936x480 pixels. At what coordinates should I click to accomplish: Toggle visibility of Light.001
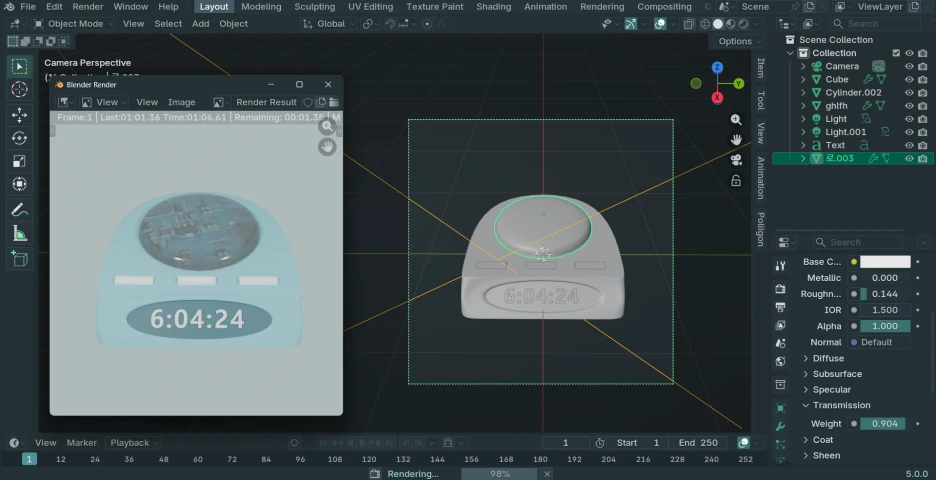point(909,132)
